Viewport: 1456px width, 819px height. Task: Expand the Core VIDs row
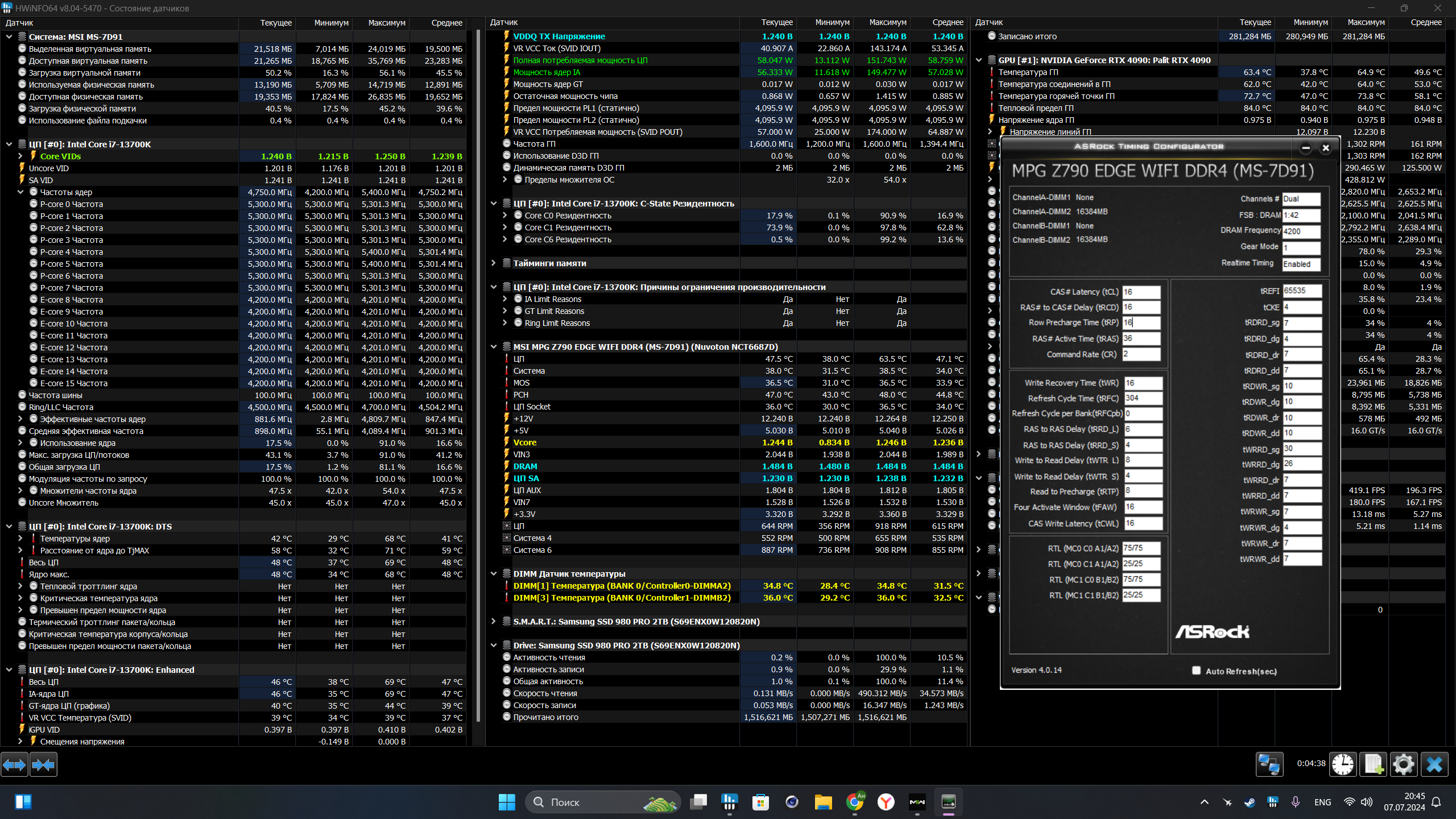pos(20,156)
